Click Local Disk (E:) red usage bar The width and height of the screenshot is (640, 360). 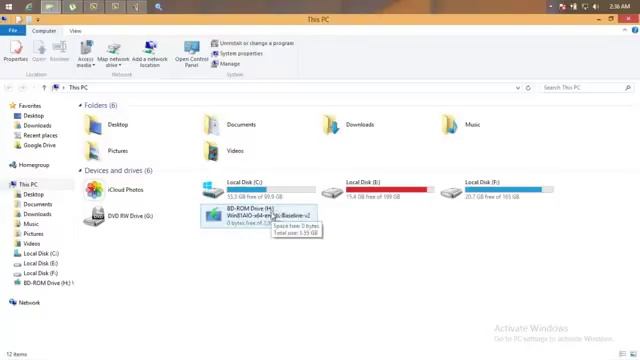pyautogui.click(x=390, y=189)
